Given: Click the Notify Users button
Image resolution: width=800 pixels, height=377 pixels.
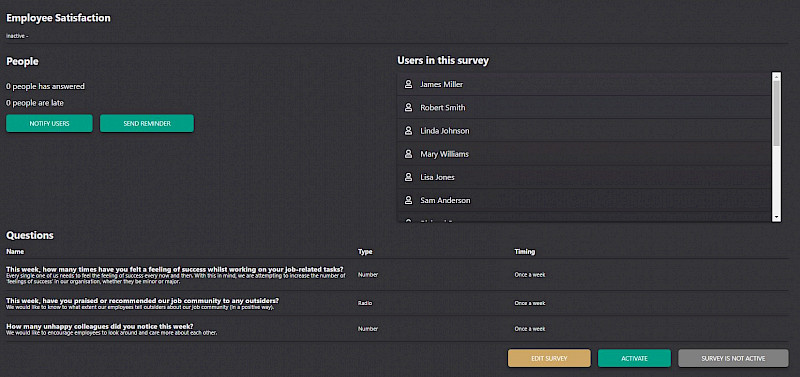Looking at the screenshot, I should point(49,123).
